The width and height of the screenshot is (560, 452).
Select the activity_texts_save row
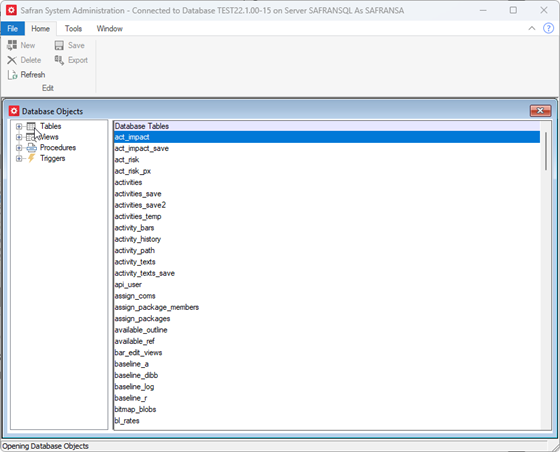pos(326,273)
